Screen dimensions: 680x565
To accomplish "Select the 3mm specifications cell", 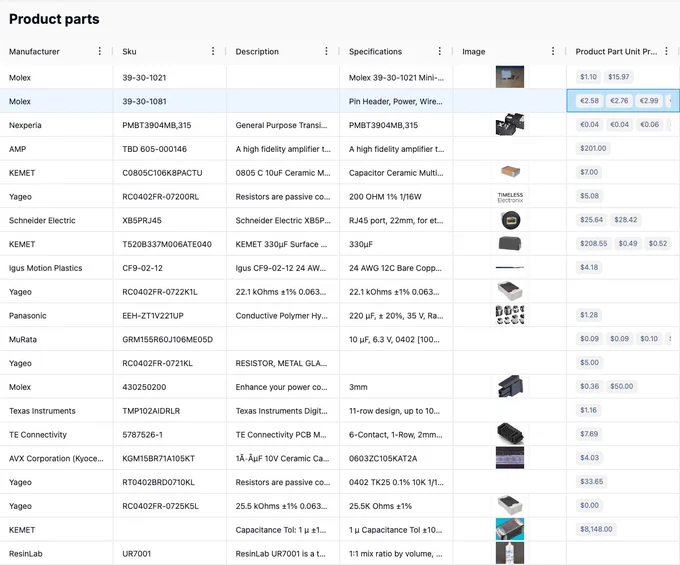I will (396, 387).
